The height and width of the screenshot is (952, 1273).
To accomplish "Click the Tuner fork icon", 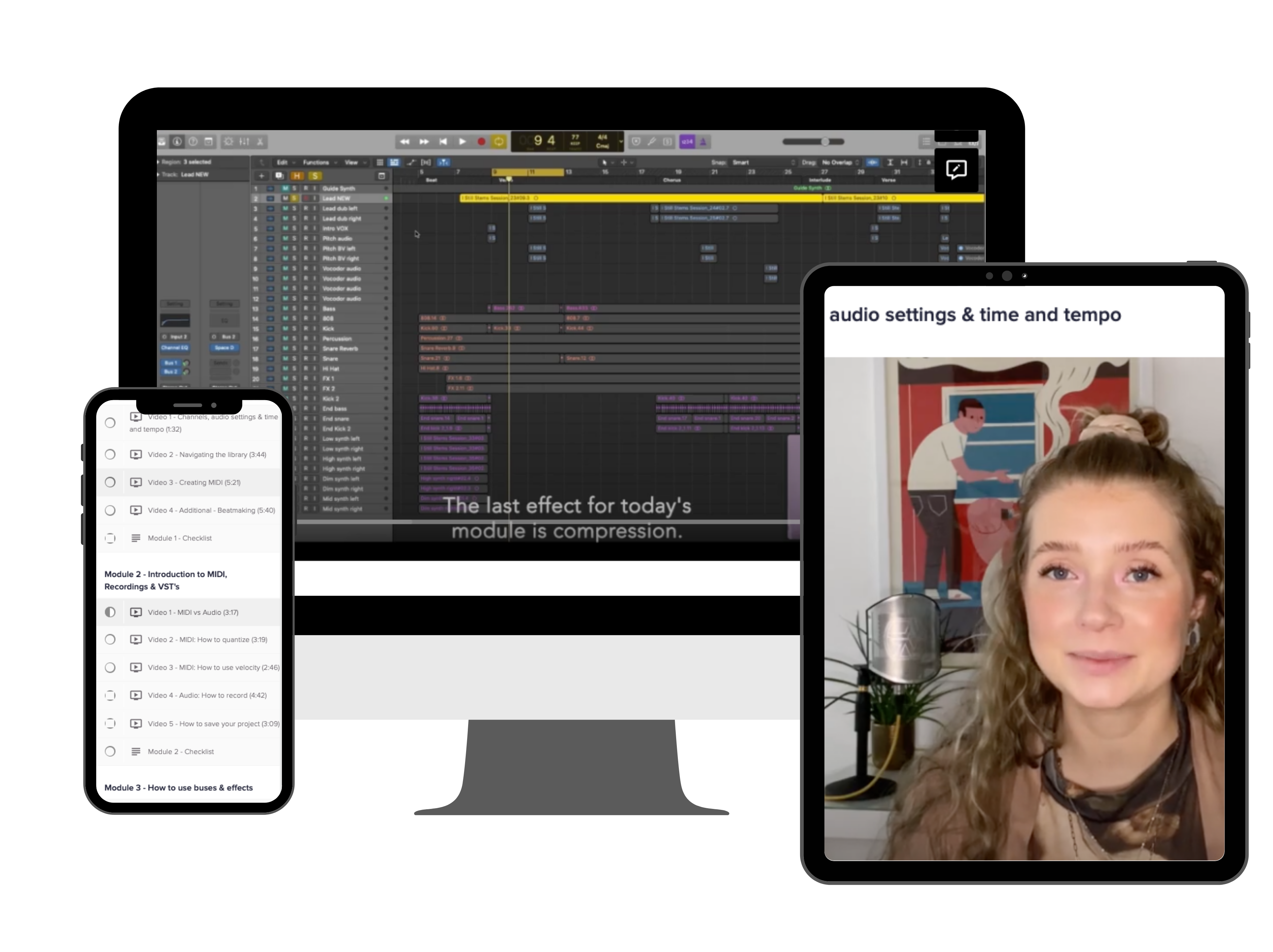I will pos(651,142).
